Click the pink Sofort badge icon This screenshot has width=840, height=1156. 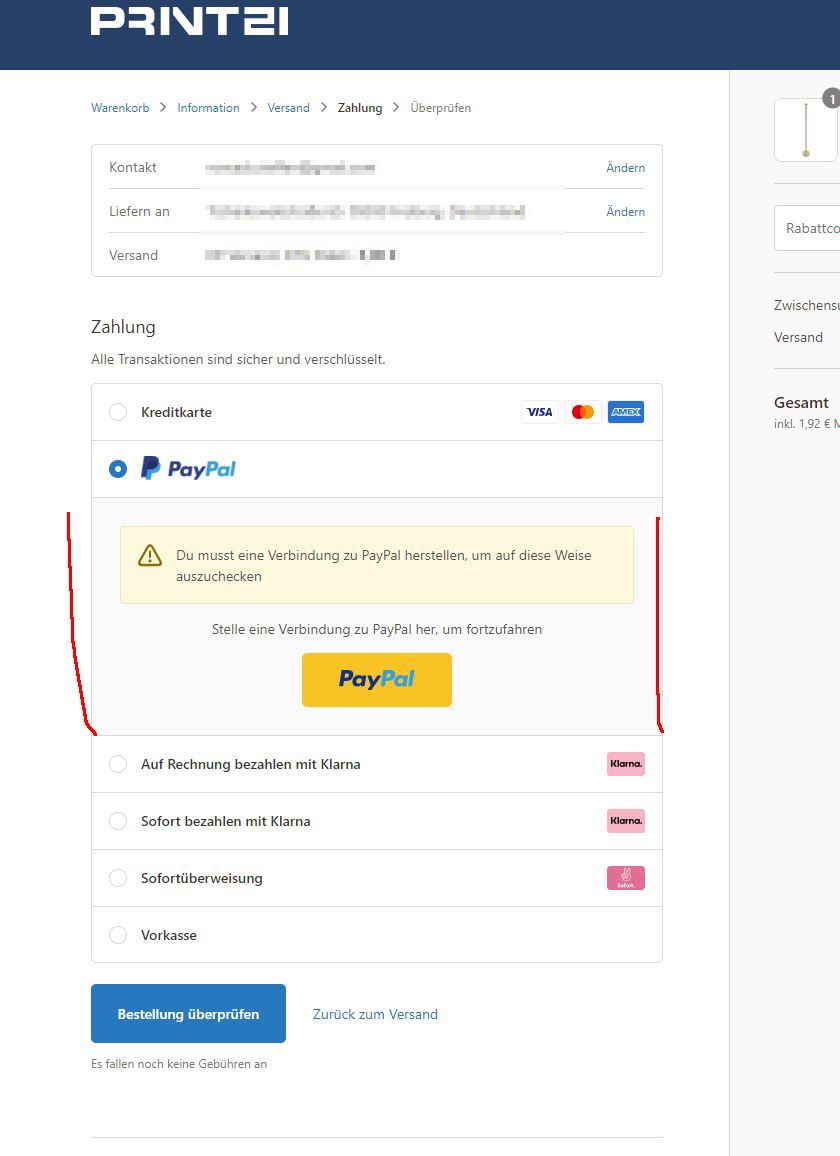[625, 878]
